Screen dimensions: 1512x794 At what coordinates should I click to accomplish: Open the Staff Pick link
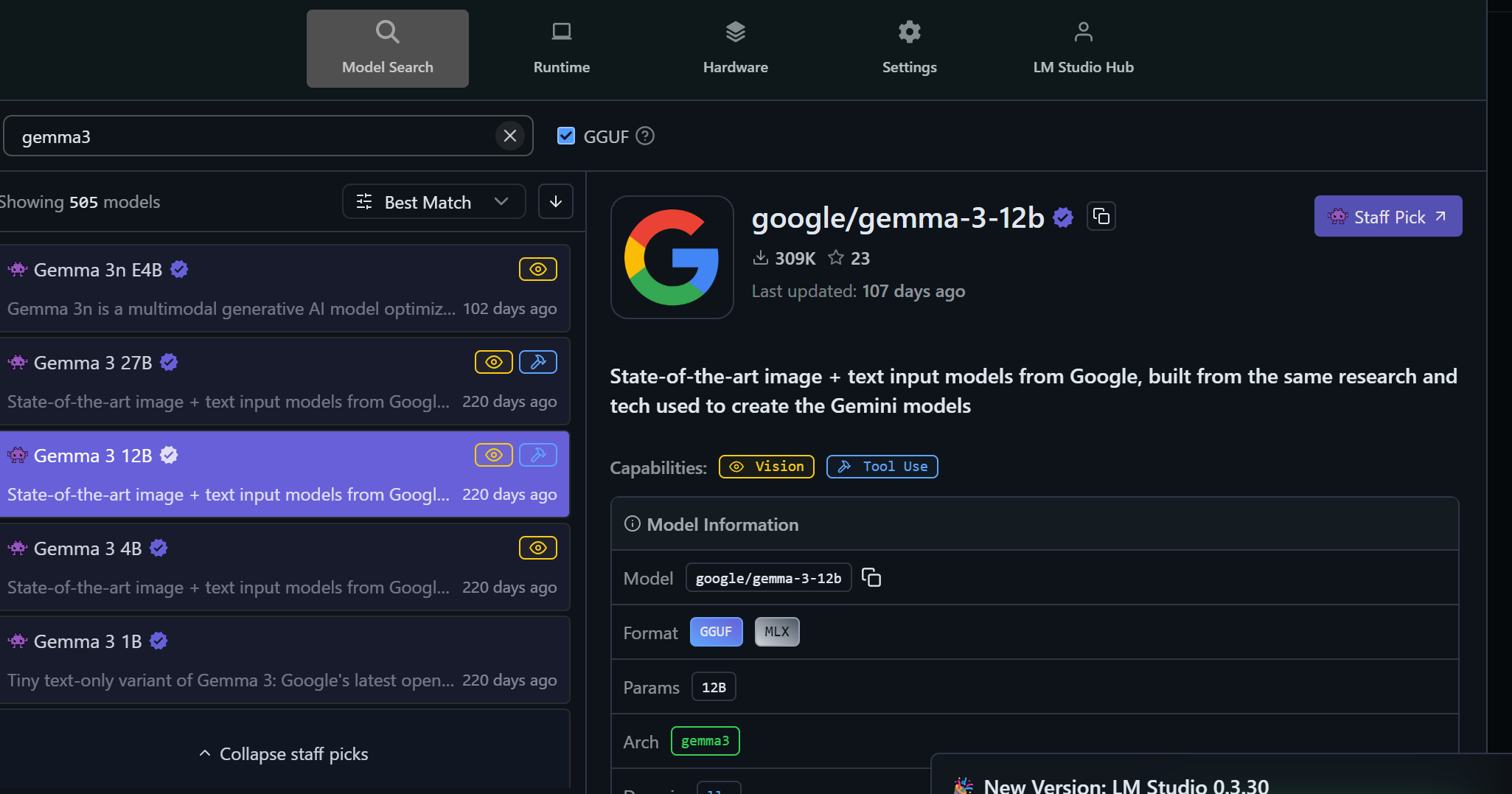(1387, 217)
